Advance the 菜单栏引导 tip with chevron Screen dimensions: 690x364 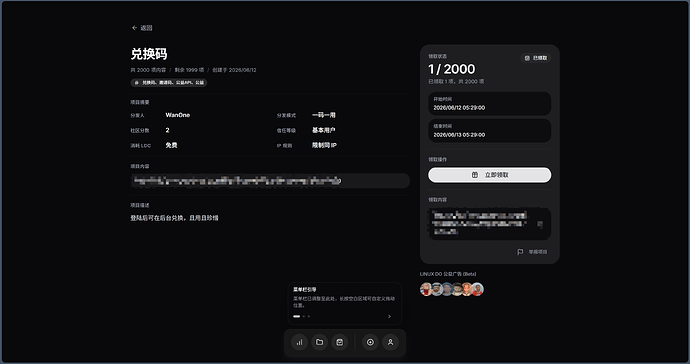click(x=389, y=316)
